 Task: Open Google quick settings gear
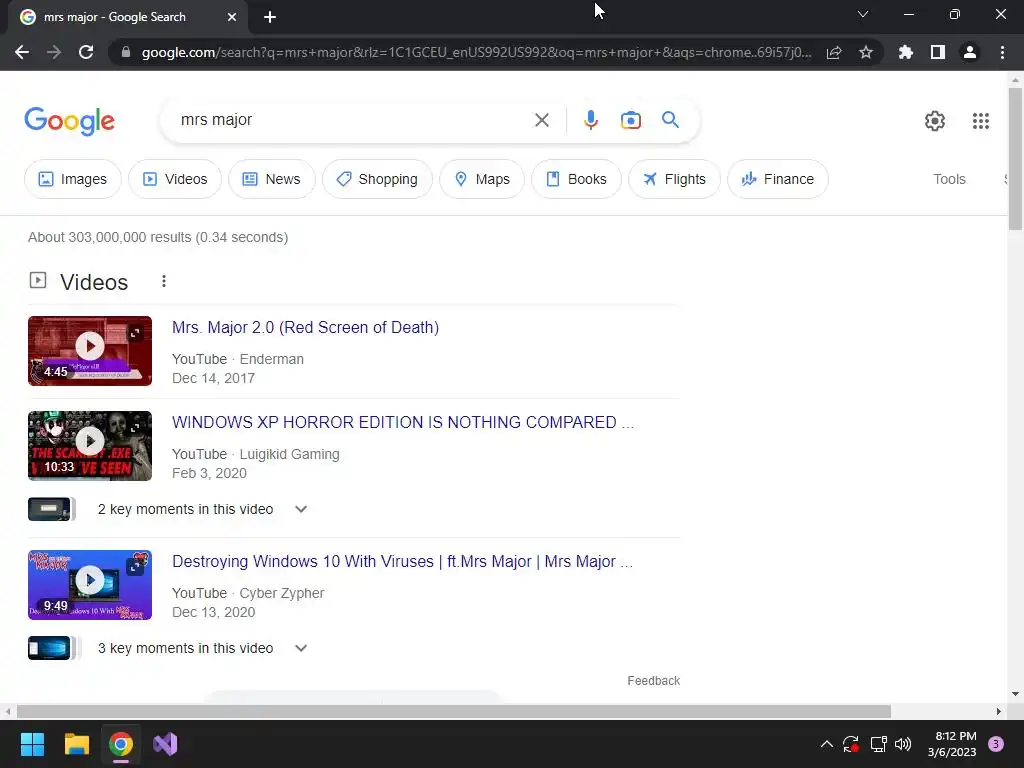pos(935,121)
